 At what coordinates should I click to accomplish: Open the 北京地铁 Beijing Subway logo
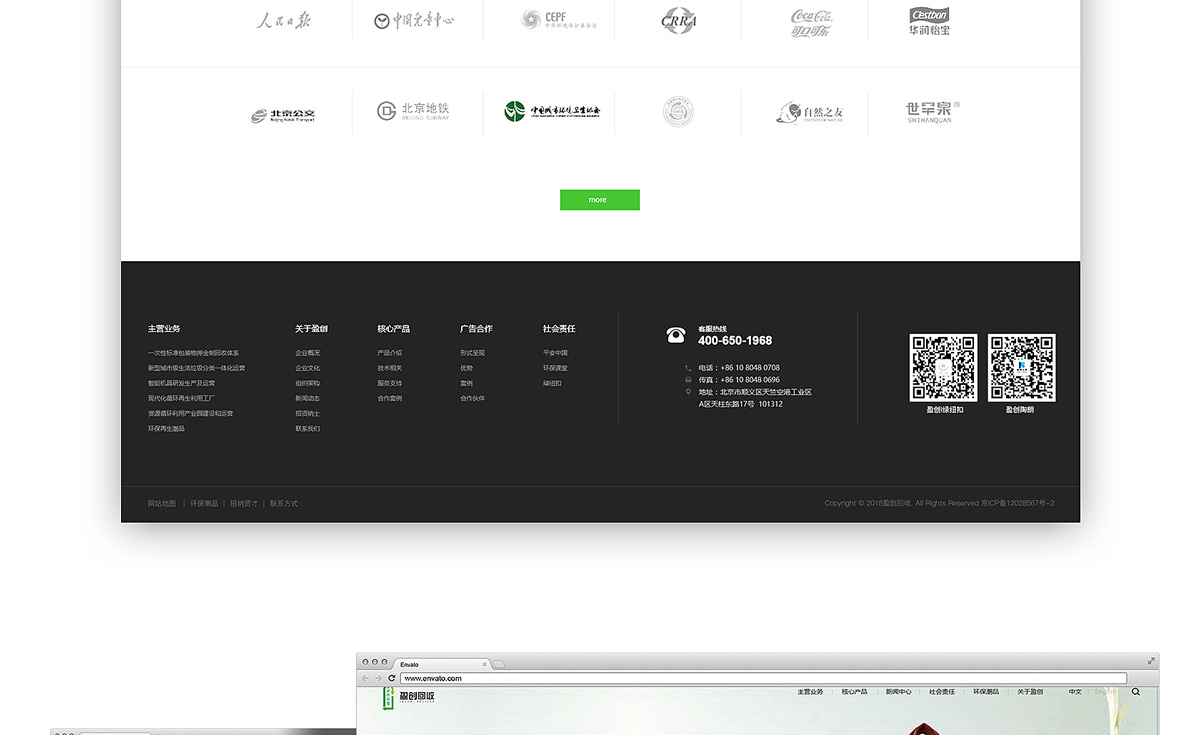click(x=413, y=111)
